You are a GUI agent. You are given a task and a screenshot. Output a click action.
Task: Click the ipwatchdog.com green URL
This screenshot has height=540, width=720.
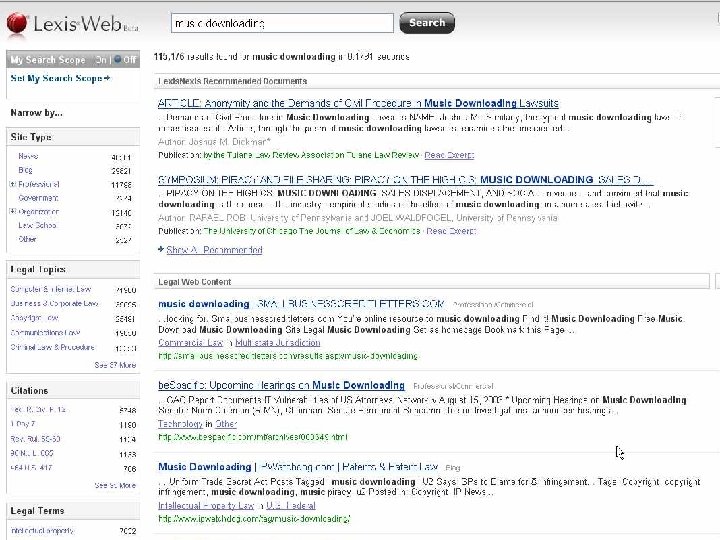[x=254, y=519]
